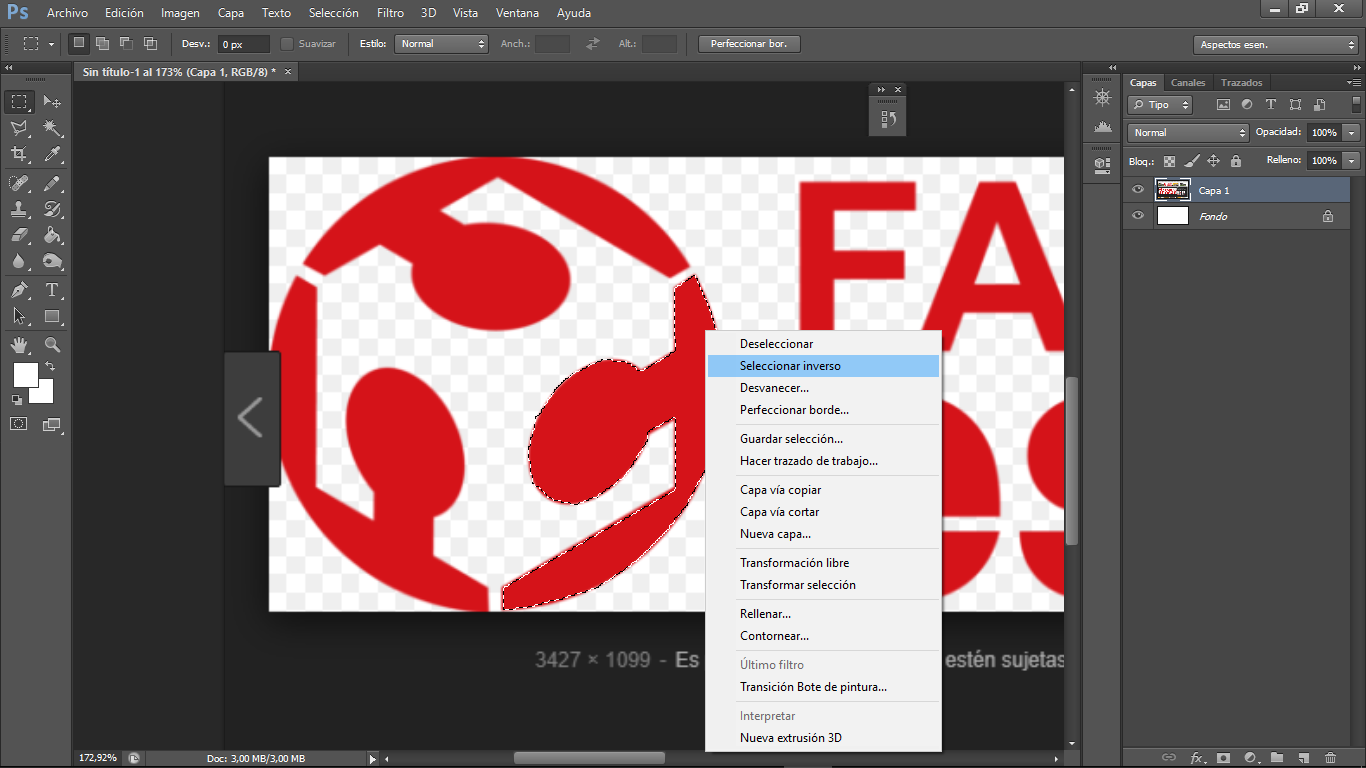The image size is (1366, 768).
Task: Choose Intersect with selection mode
Action: (150, 43)
